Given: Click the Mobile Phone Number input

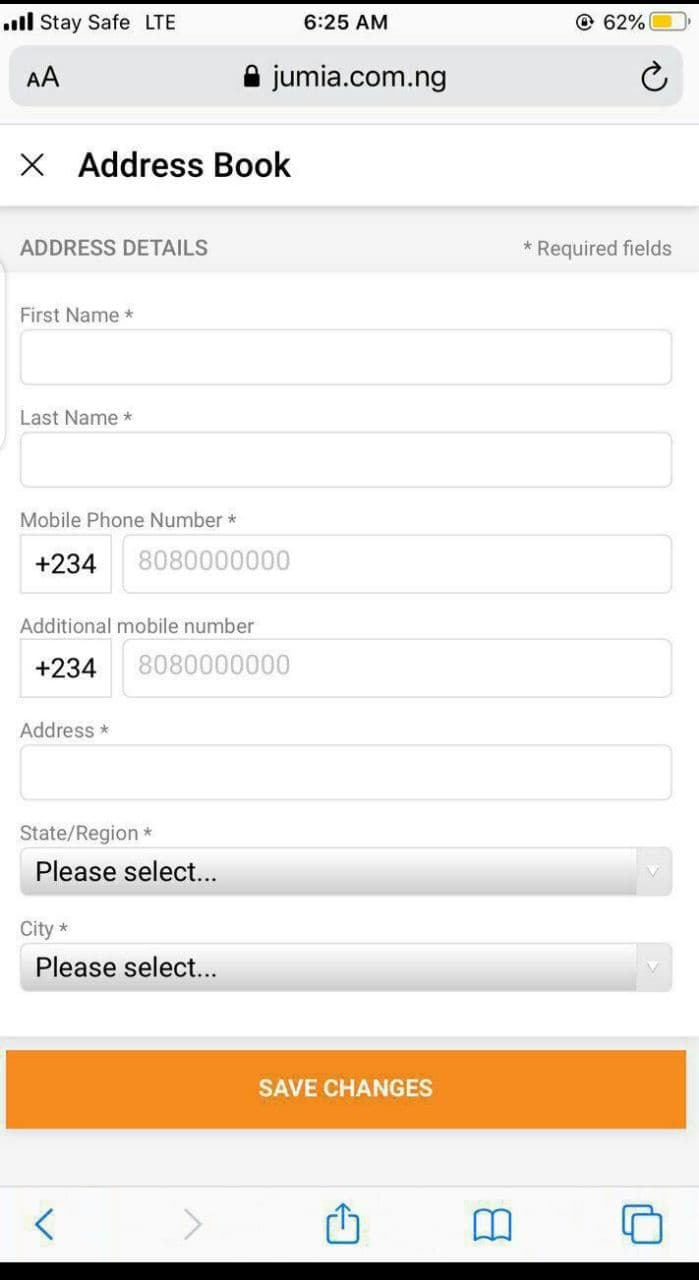Looking at the screenshot, I should pyautogui.click(x=396, y=564).
